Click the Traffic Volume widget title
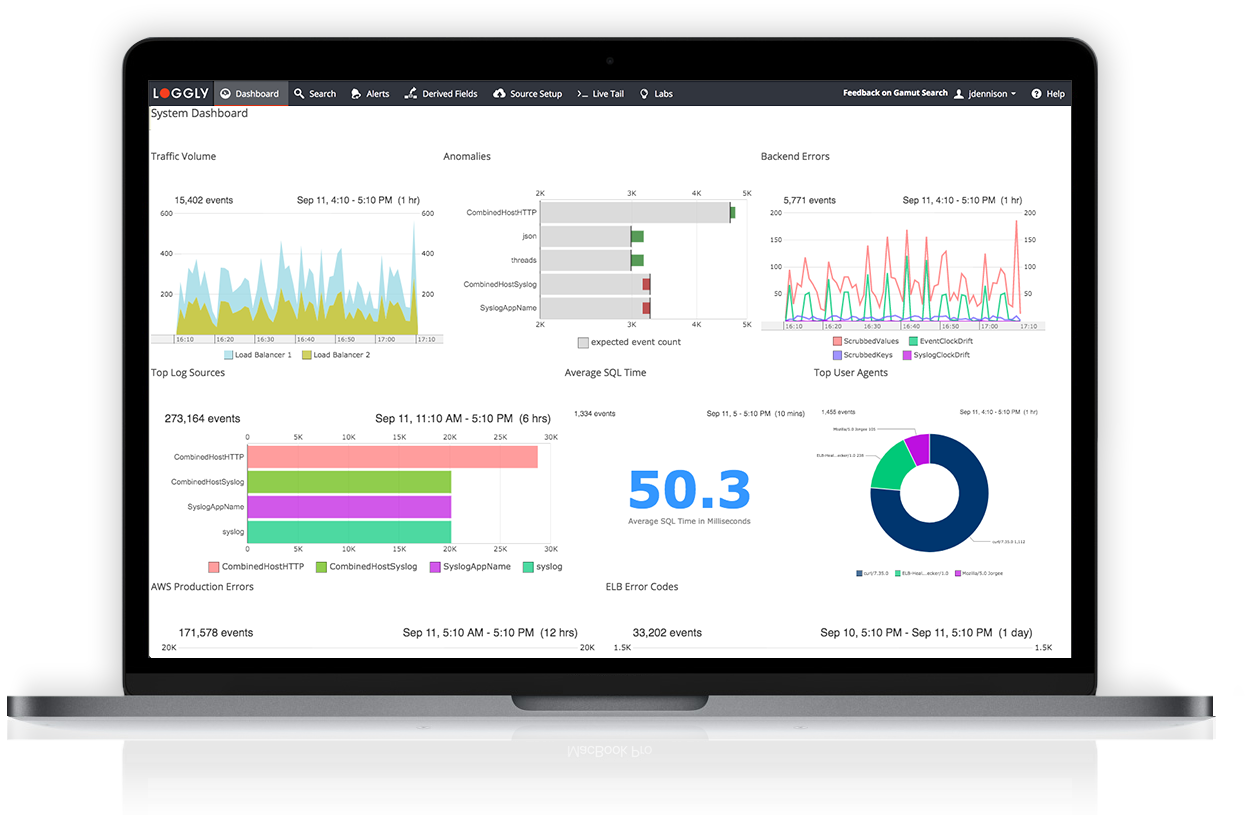The image size is (1251, 815). 183,156
